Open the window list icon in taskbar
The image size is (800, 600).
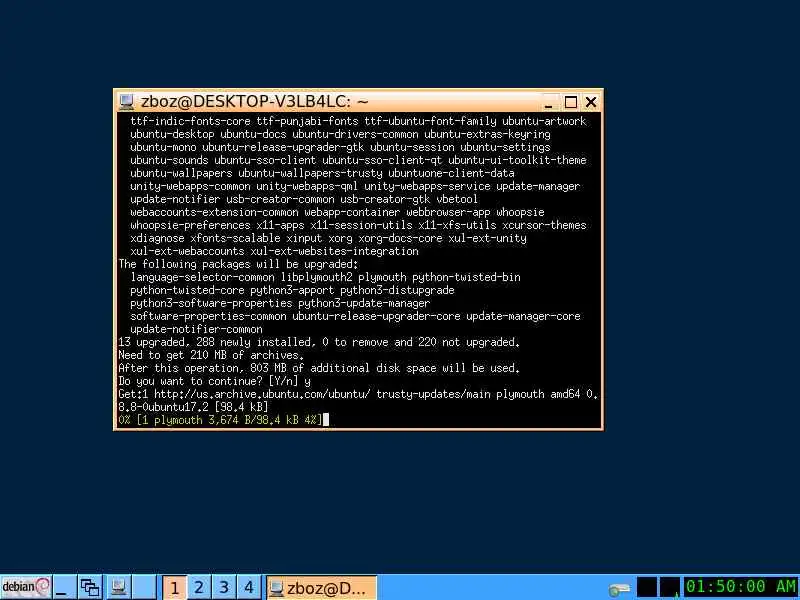pos(90,587)
